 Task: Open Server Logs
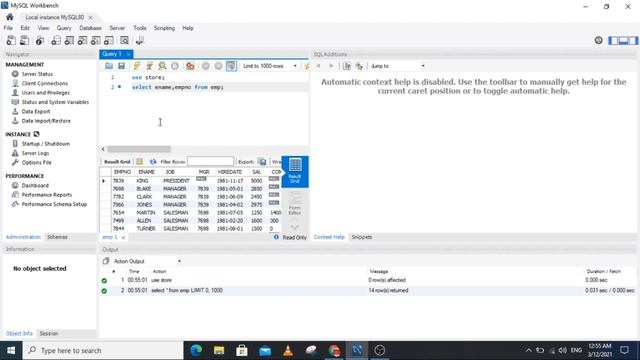pos(35,153)
